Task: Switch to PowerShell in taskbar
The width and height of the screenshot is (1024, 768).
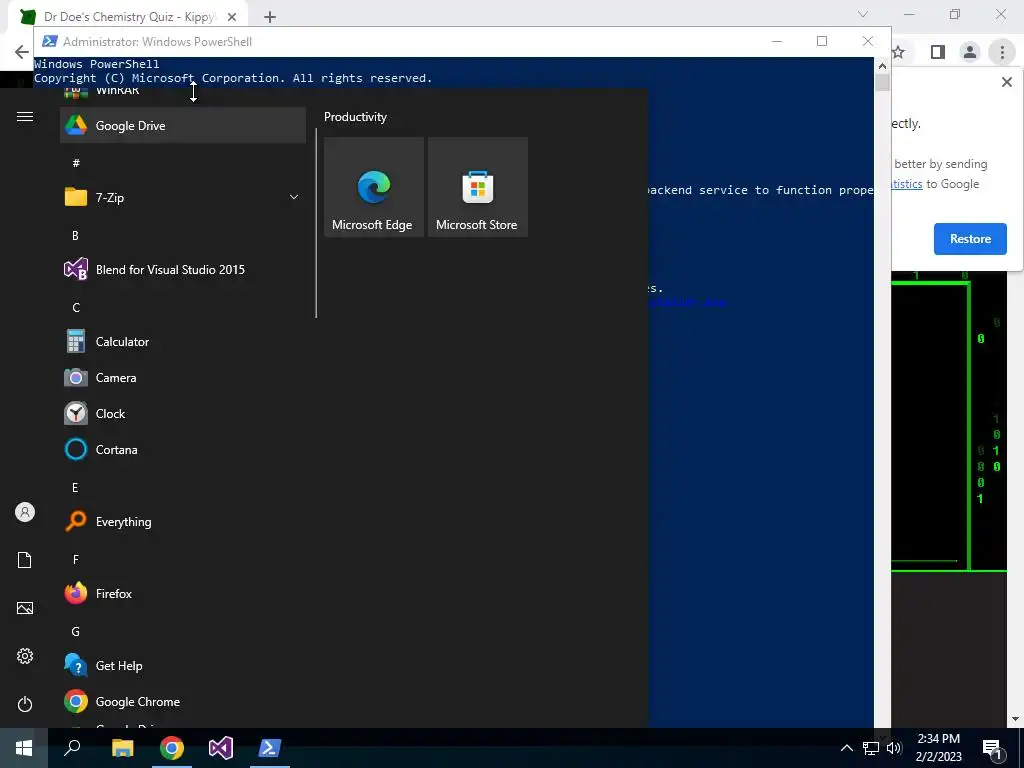Action: click(x=270, y=748)
